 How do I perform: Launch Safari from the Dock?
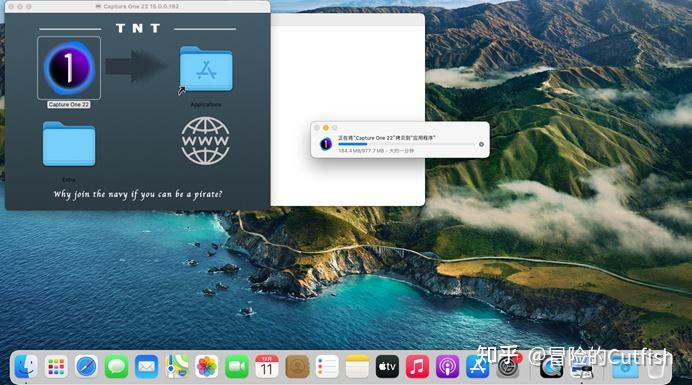coord(86,366)
